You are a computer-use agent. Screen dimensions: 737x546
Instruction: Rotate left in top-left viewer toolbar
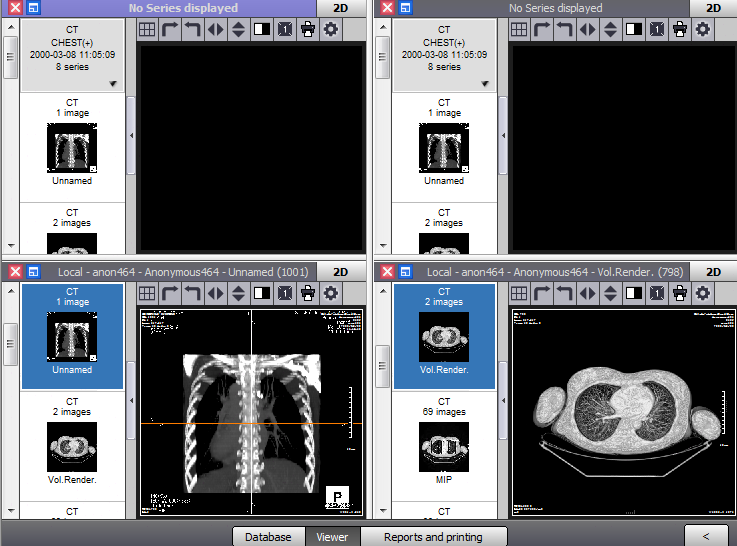193,30
